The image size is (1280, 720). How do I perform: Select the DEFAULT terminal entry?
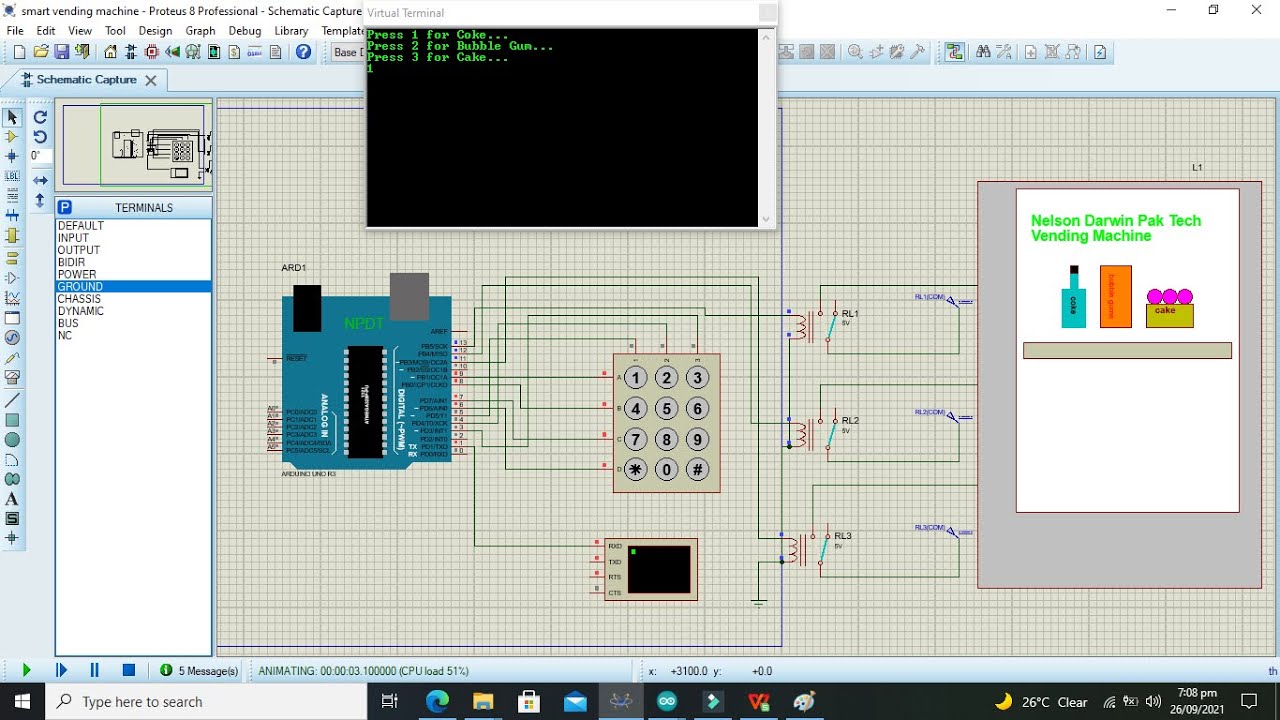134,226
